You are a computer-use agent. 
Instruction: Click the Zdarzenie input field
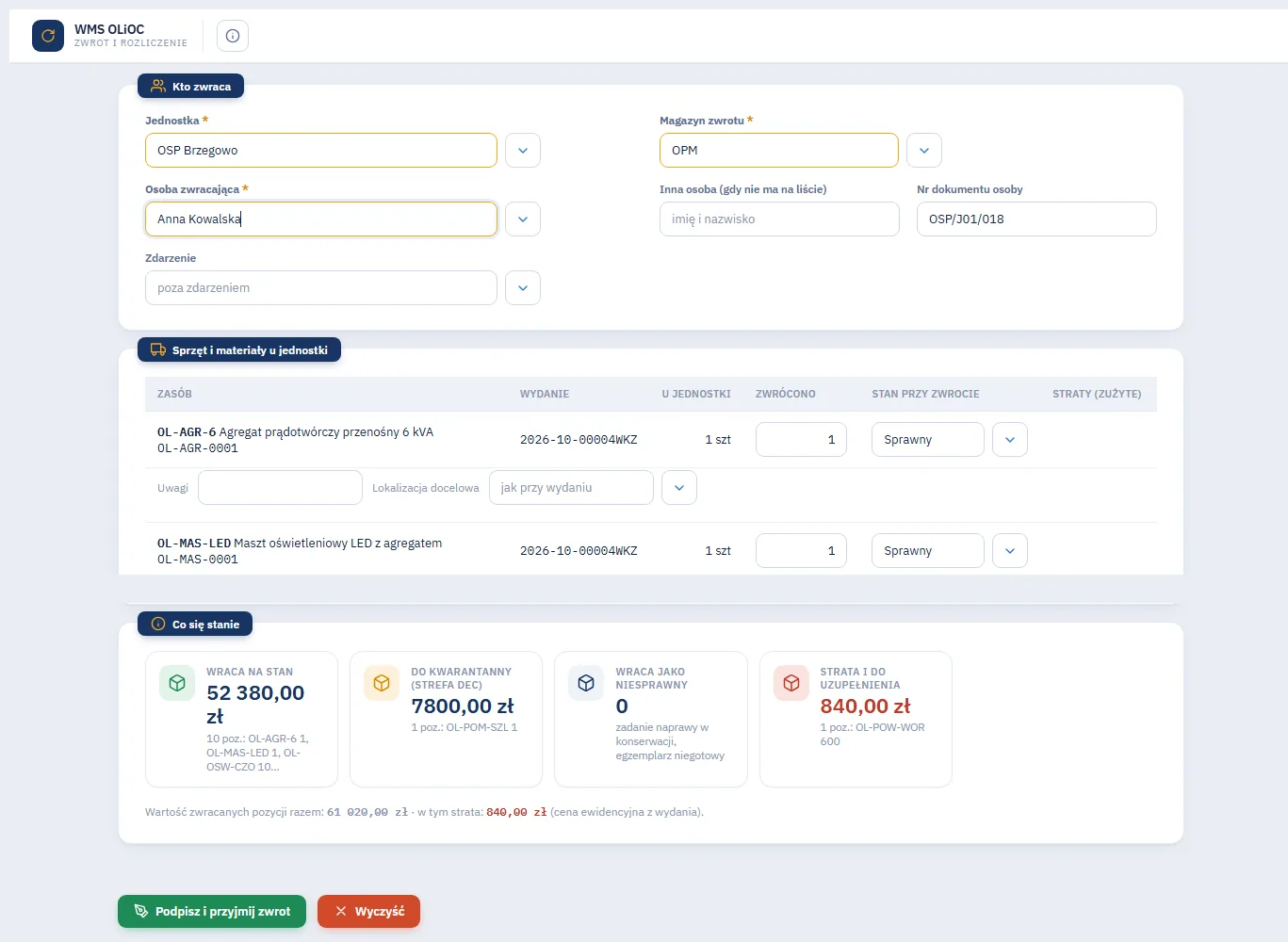(x=321, y=287)
